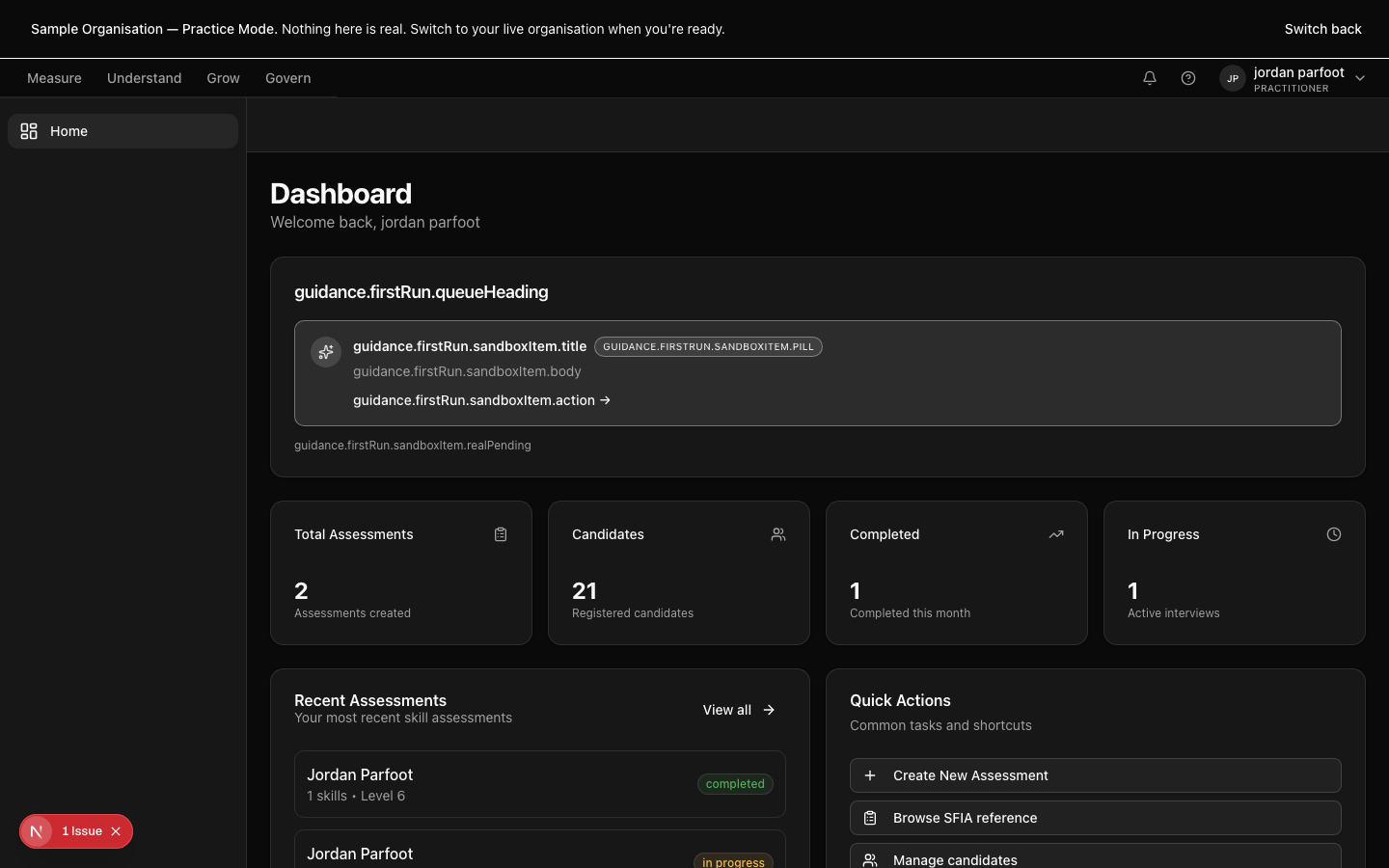Click the arrow icon beside View all

click(769, 710)
